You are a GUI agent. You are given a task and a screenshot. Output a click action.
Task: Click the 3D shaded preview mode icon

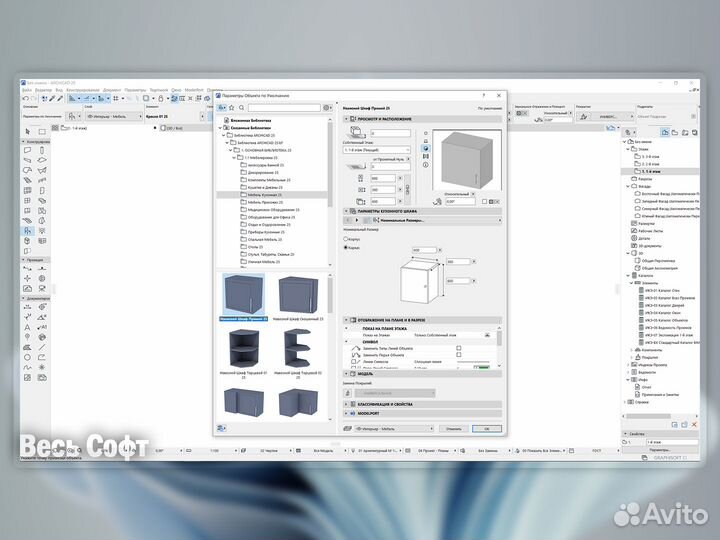(426, 148)
